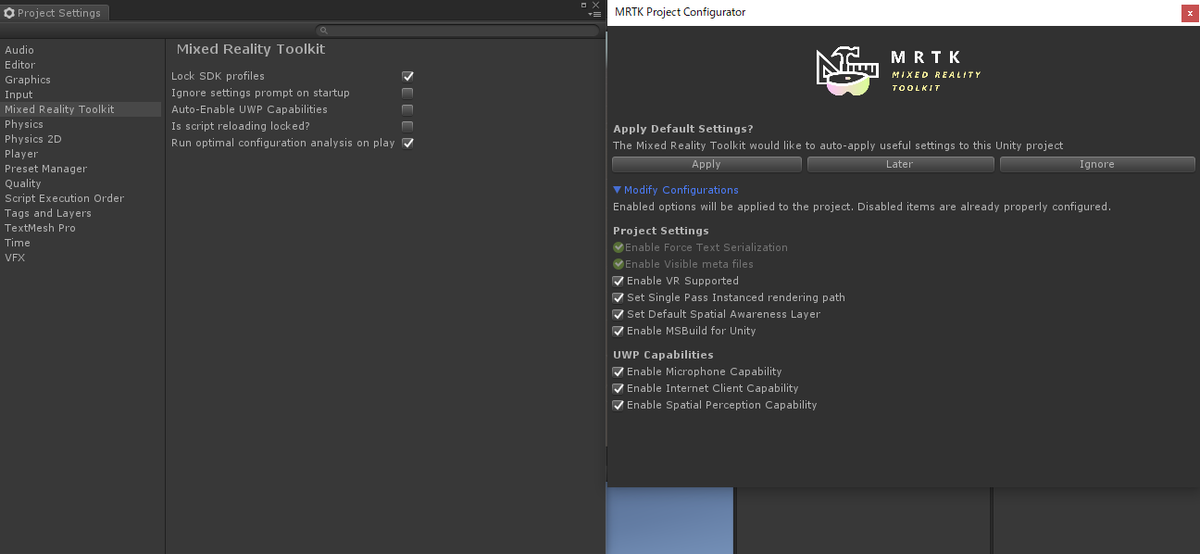Select Mixed Reality Toolkit category

80,109
